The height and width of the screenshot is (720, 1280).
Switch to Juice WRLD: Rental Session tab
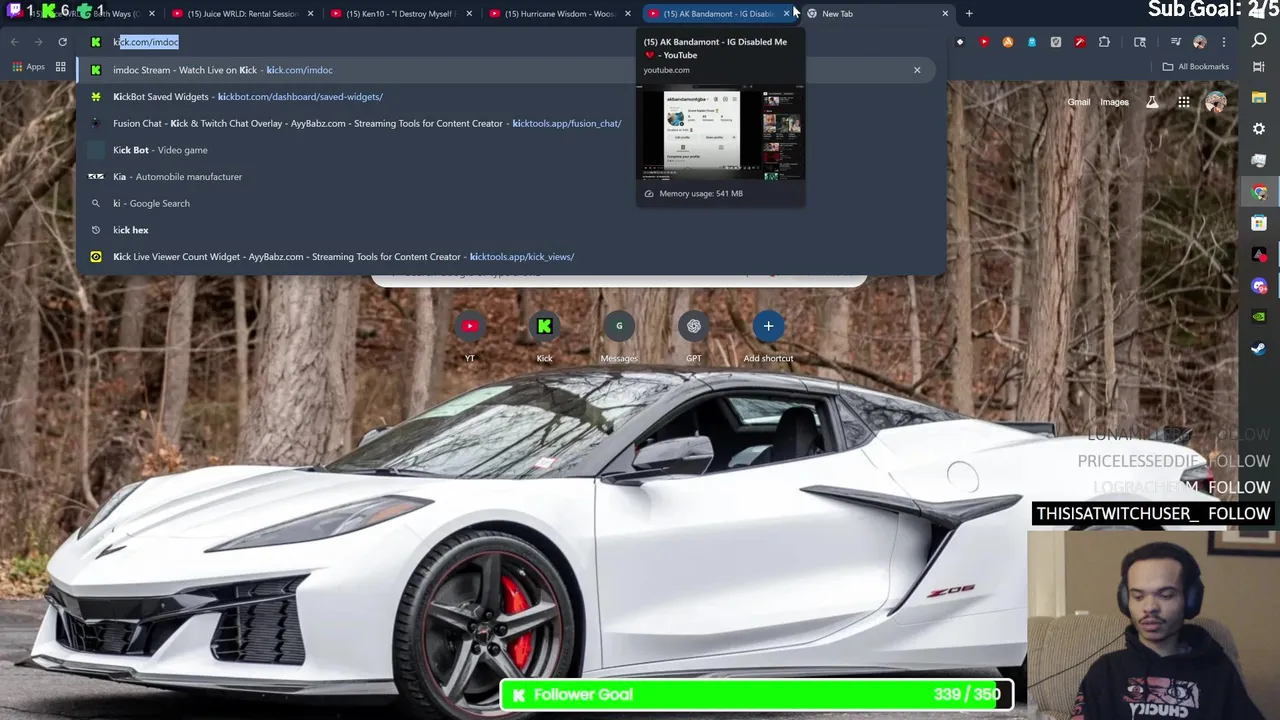pyautogui.click(x=242, y=14)
